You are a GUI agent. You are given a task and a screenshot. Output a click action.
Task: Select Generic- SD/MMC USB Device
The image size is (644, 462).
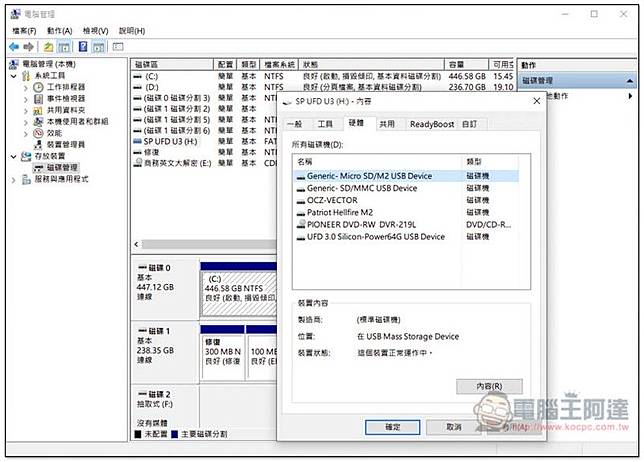(x=407, y=188)
